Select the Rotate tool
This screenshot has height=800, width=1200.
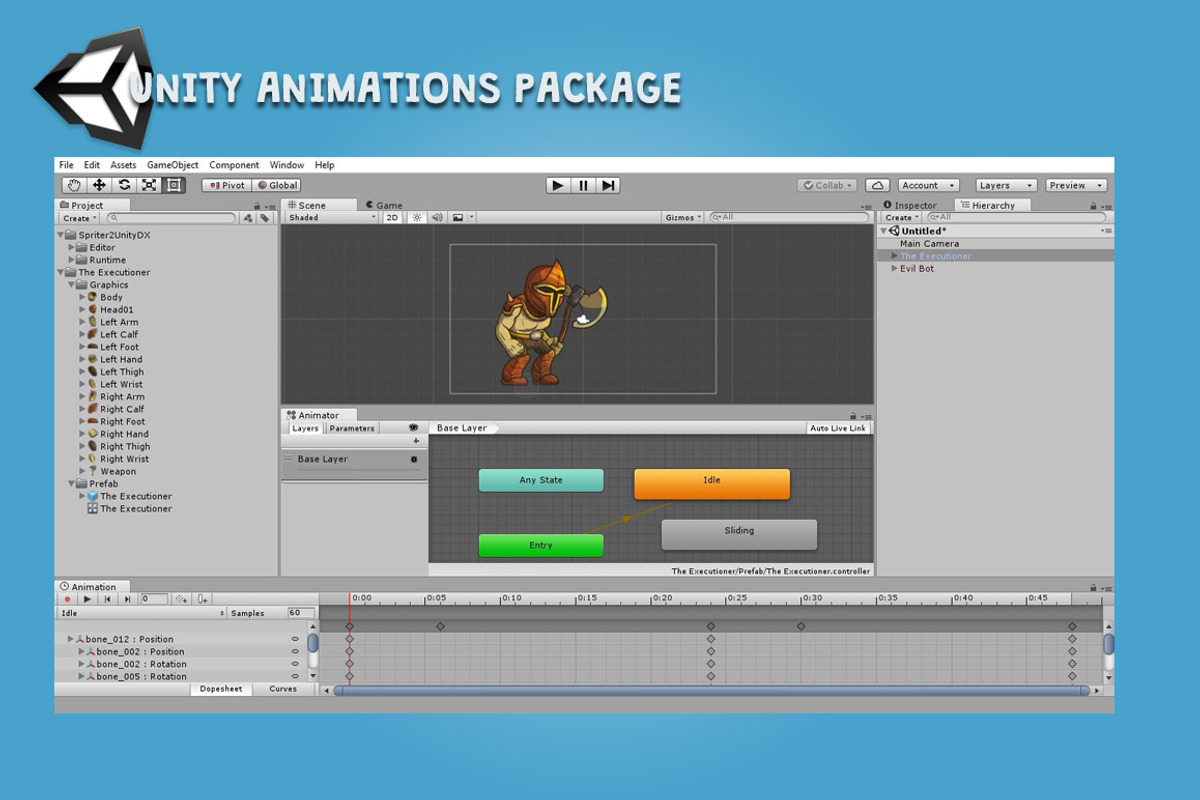[x=124, y=185]
